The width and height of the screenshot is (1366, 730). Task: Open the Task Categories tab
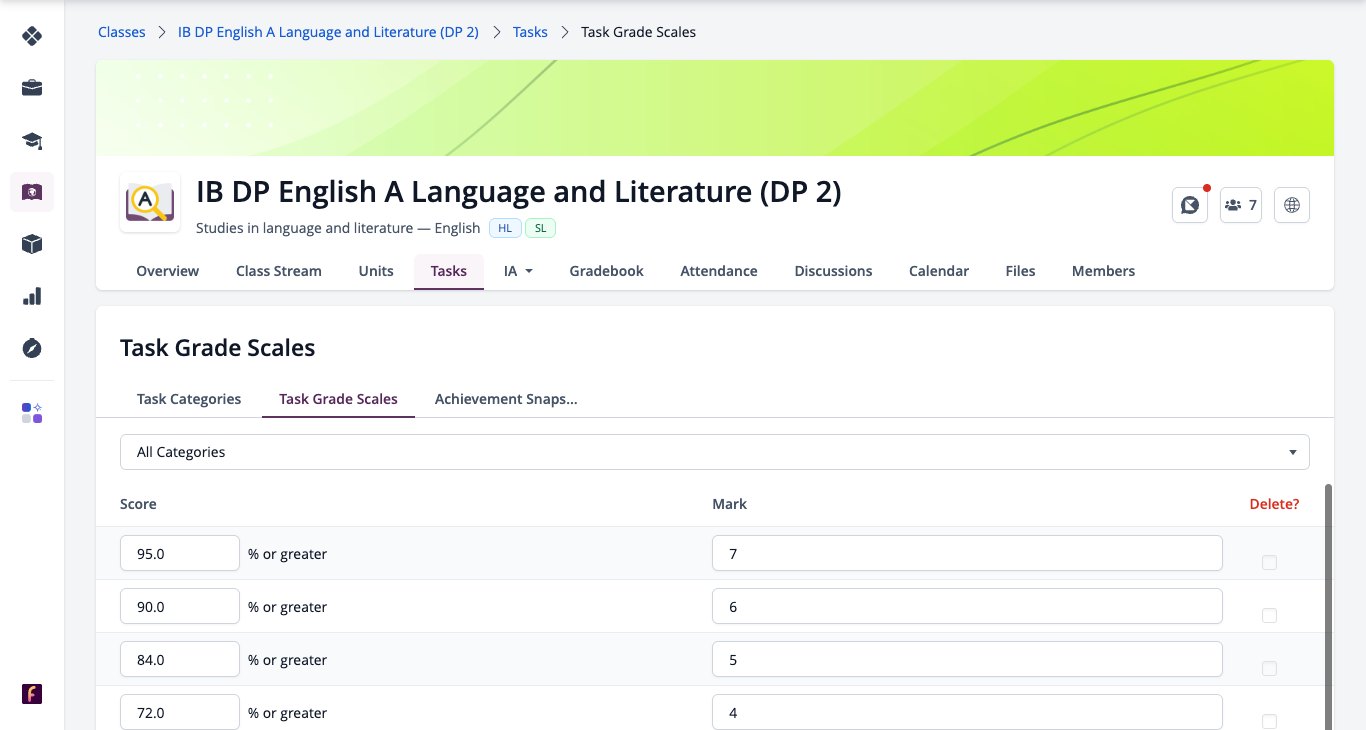(x=189, y=399)
